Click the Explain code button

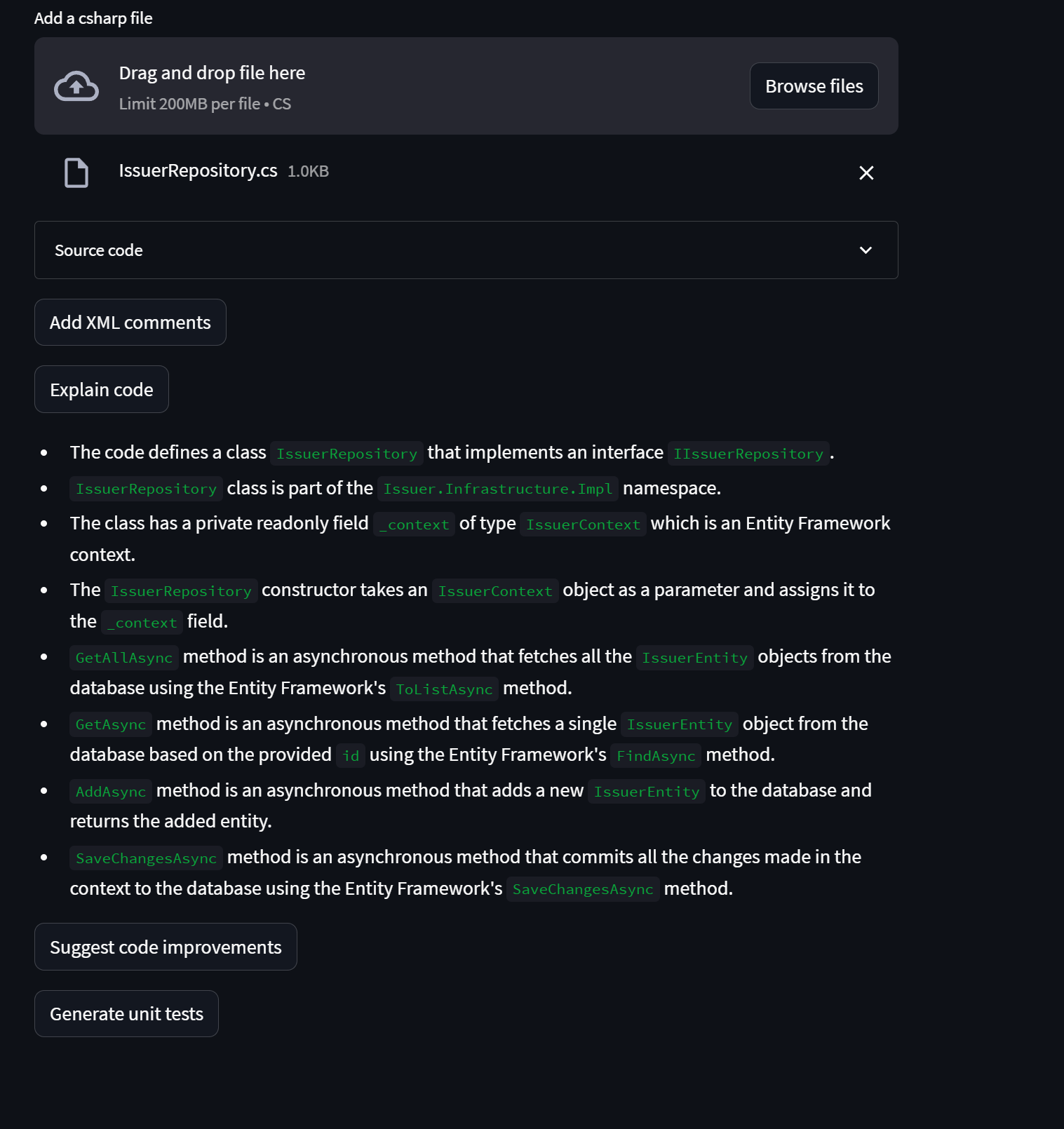pyautogui.click(x=102, y=390)
